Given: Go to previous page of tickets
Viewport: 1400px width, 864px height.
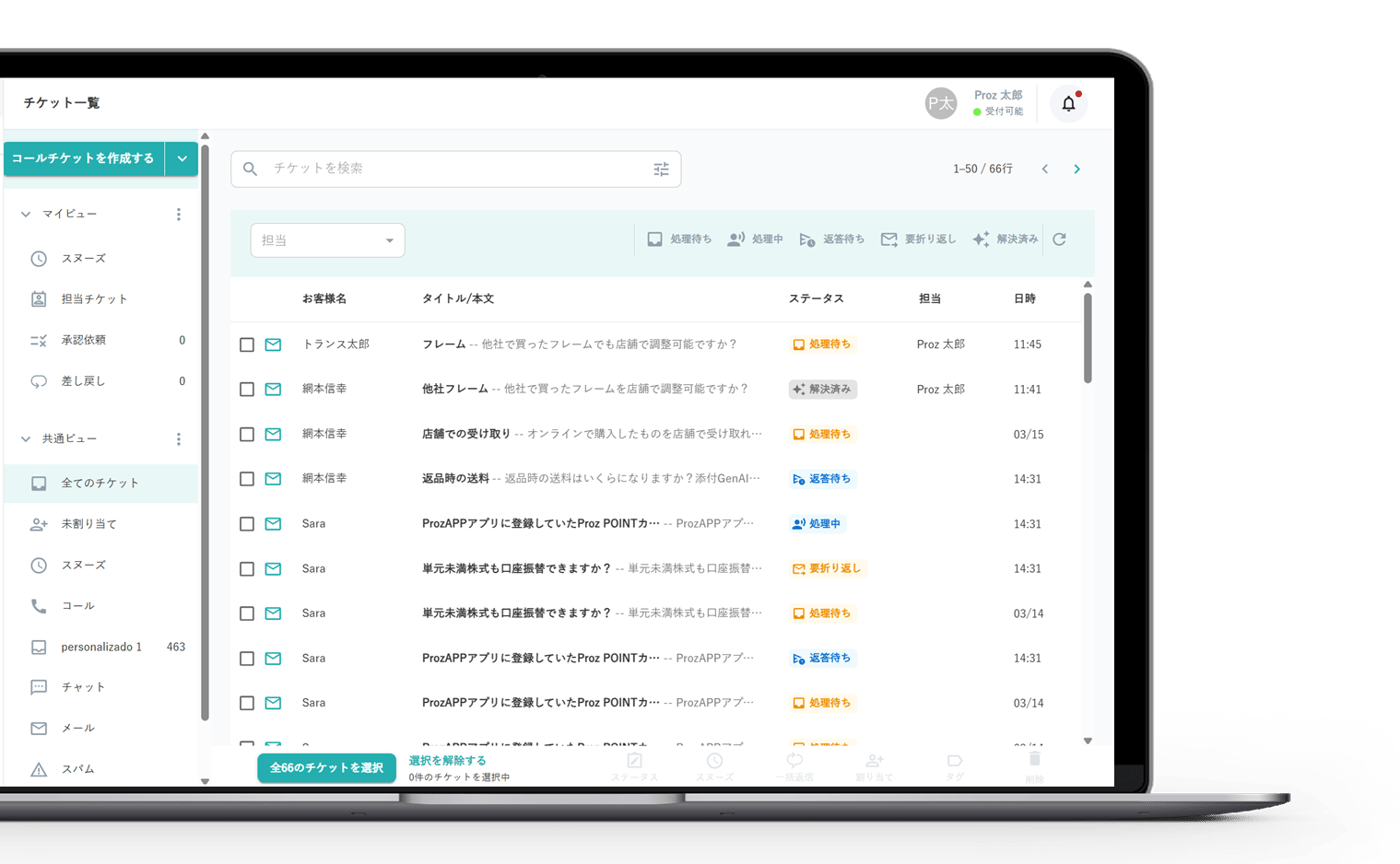Looking at the screenshot, I should (1045, 169).
